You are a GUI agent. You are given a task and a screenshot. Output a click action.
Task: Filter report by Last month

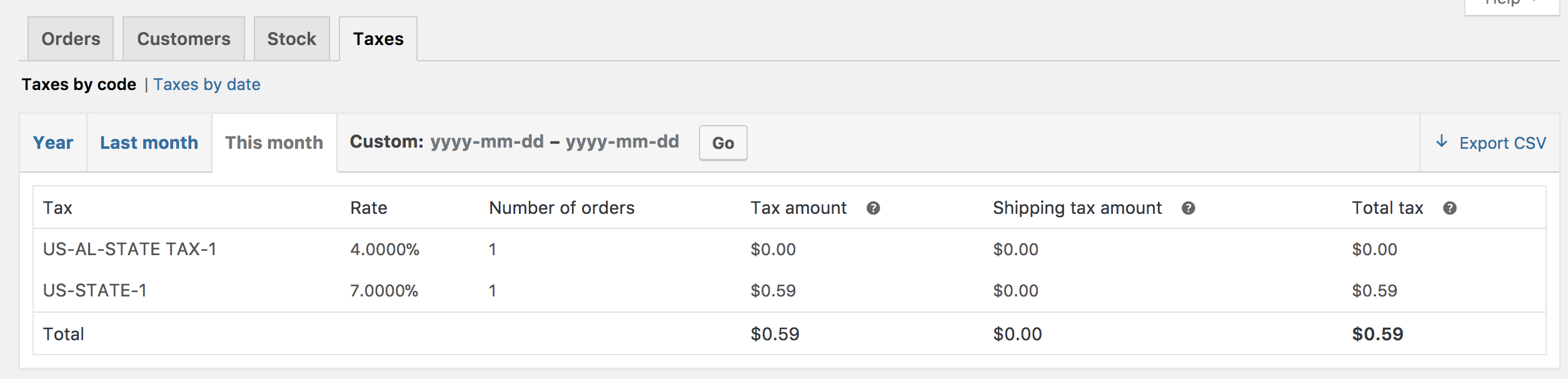click(149, 143)
